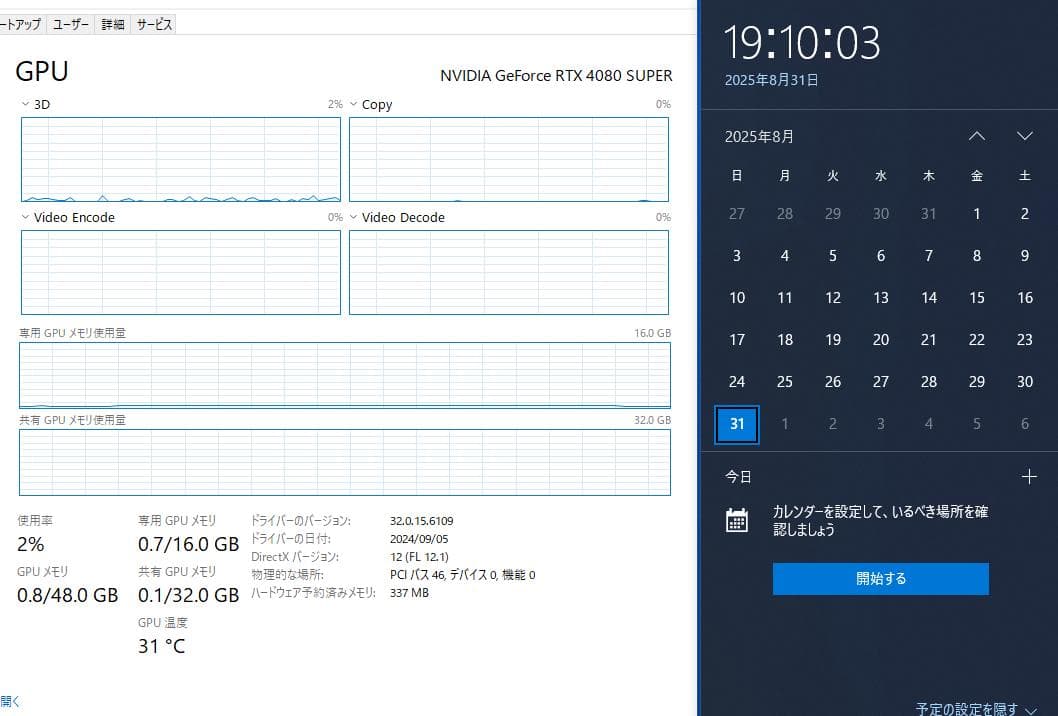Click the calendar reminder icon
The image size is (1058, 716).
pyautogui.click(x=737, y=519)
